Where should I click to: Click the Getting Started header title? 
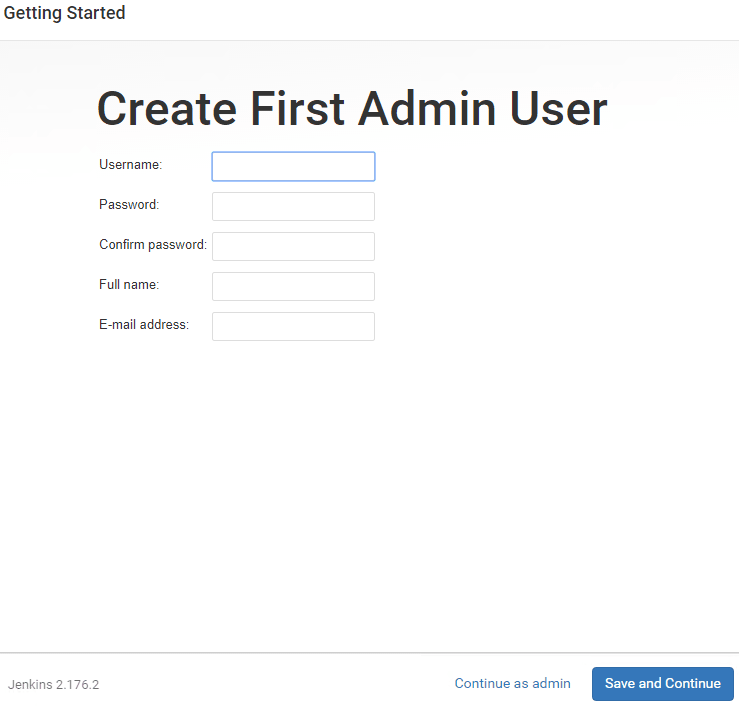[65, 14]
